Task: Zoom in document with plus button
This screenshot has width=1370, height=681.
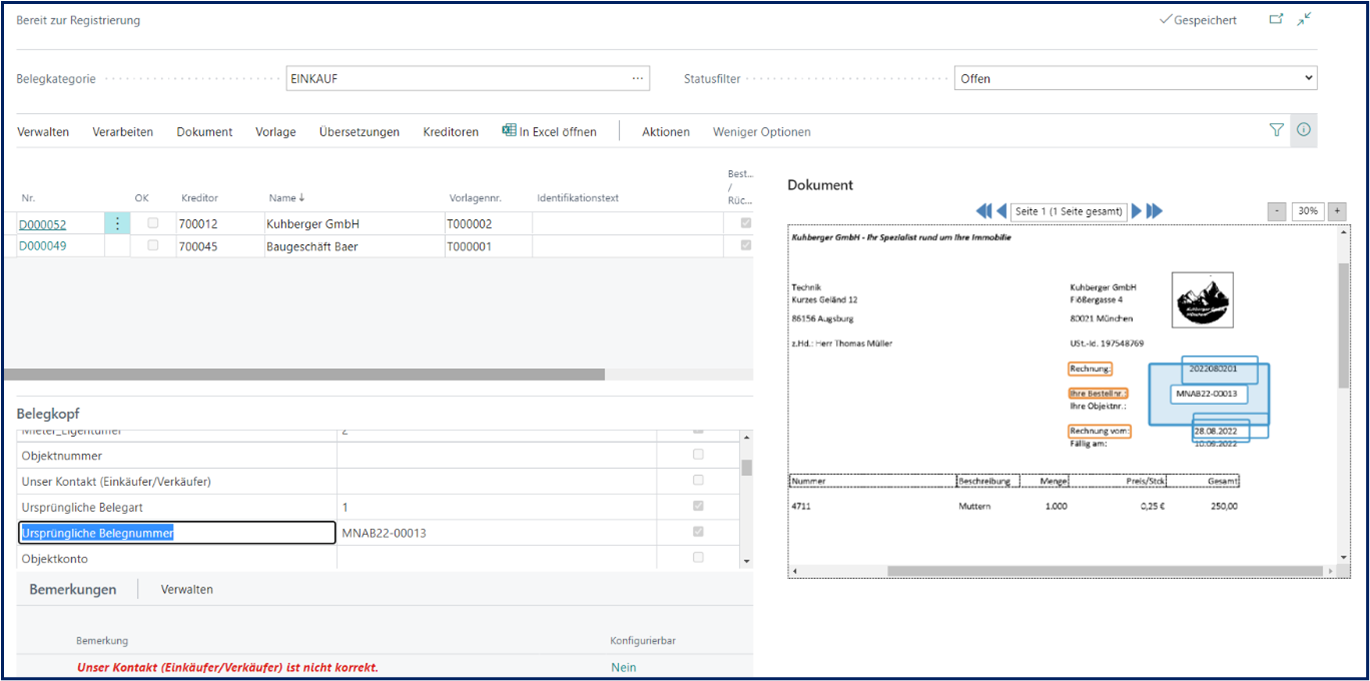Action: pyautogui.click(x=1337, y=211)
